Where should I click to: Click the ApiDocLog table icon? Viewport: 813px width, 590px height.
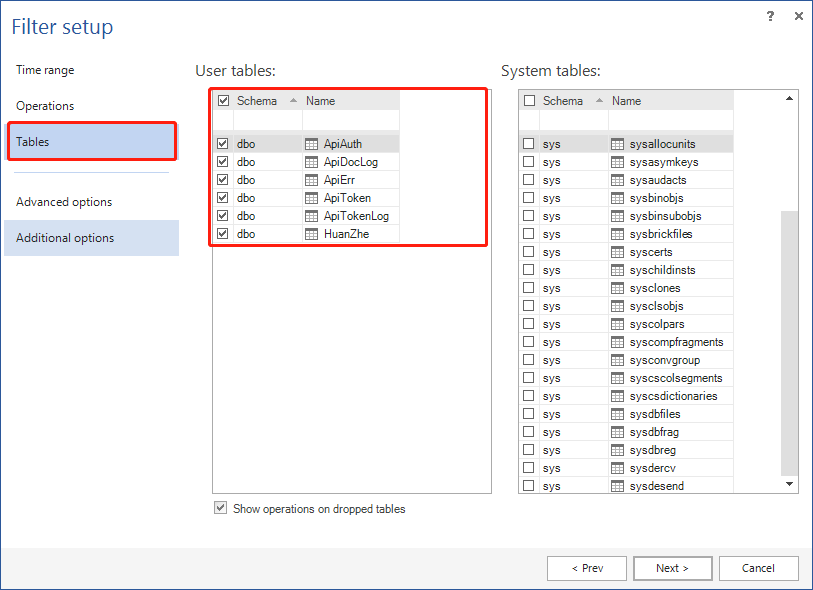click(311, 162)
